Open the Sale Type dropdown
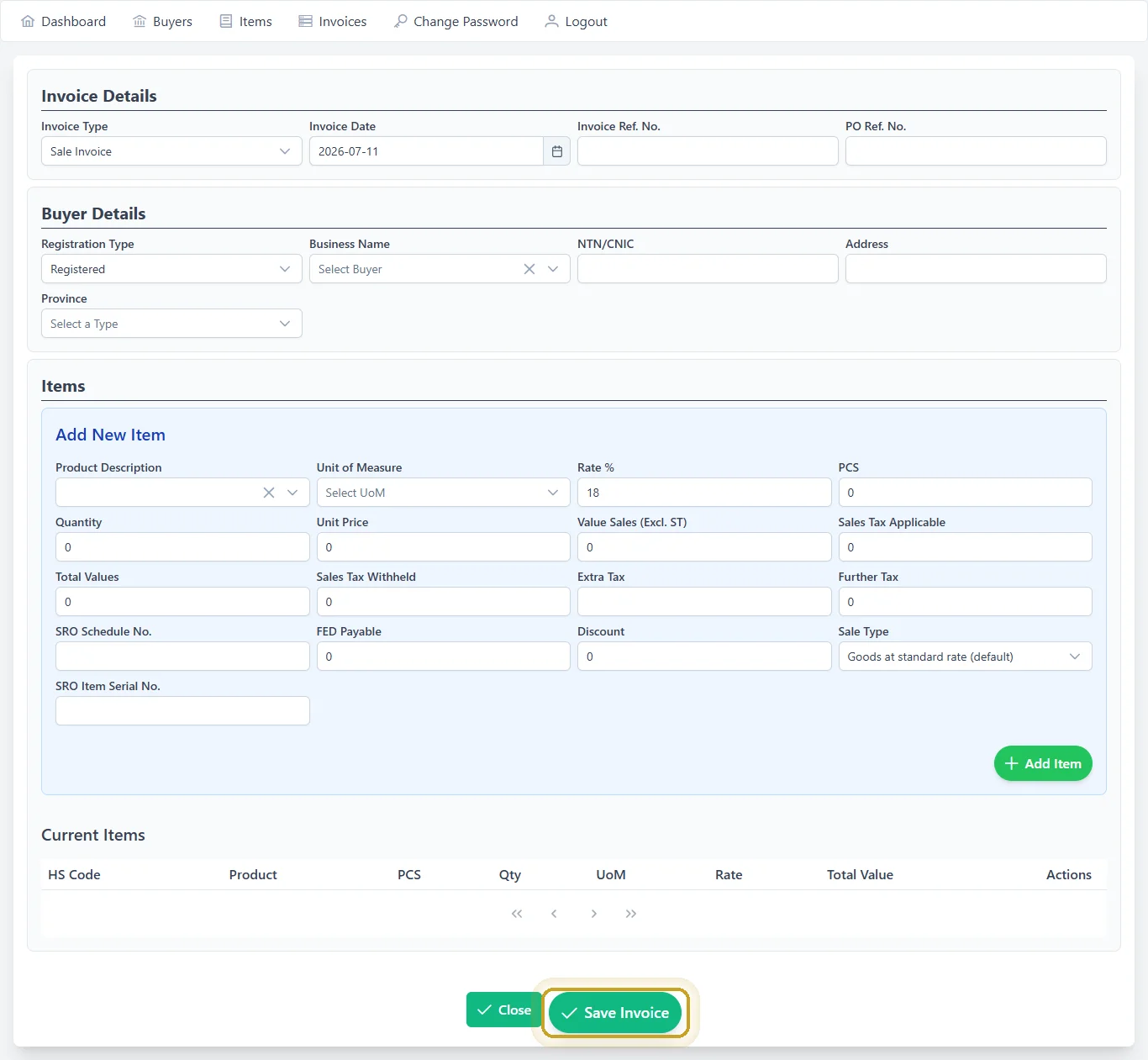 [965, 657]
